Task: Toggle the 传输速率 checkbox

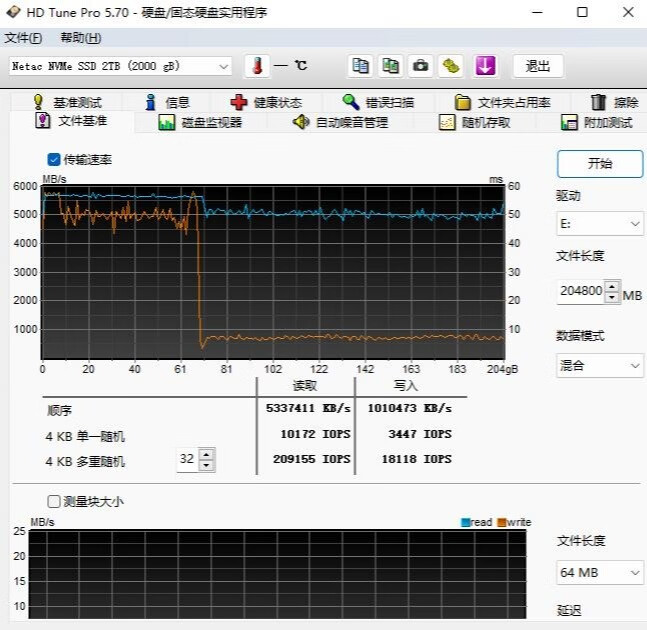Action: (x=54, y=160)
